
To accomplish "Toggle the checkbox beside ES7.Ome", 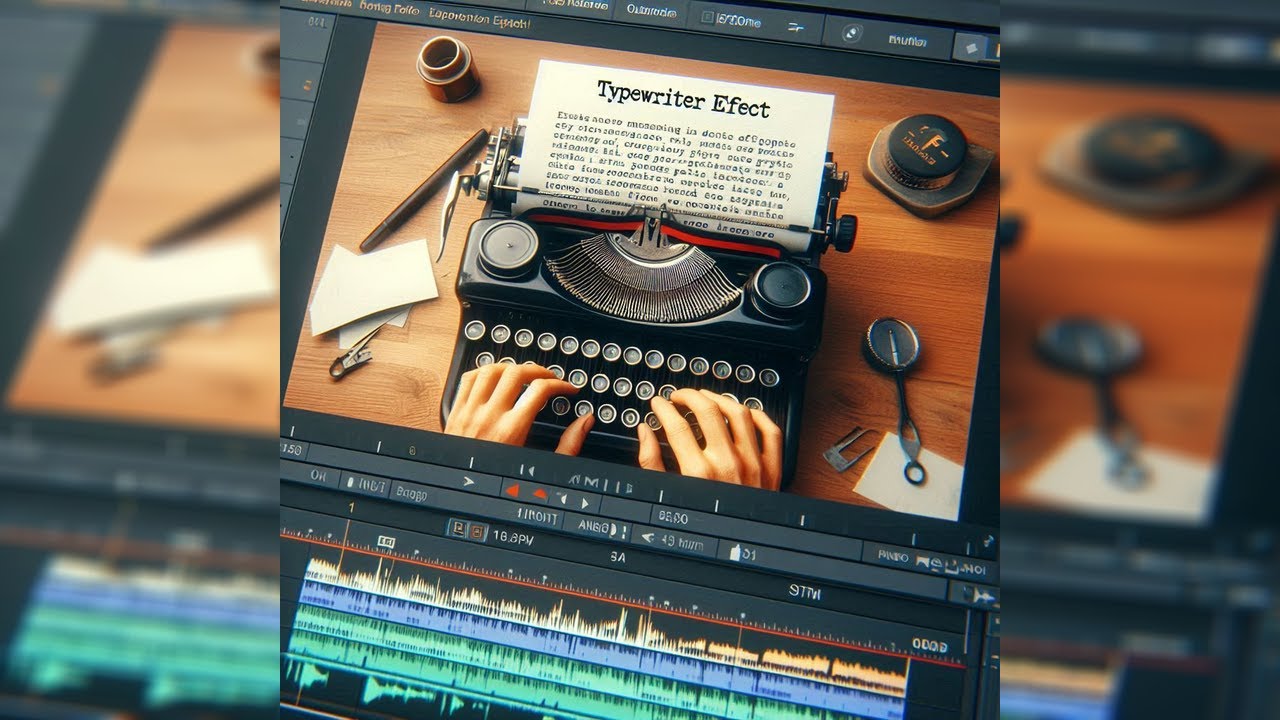I will click(707, 18).
